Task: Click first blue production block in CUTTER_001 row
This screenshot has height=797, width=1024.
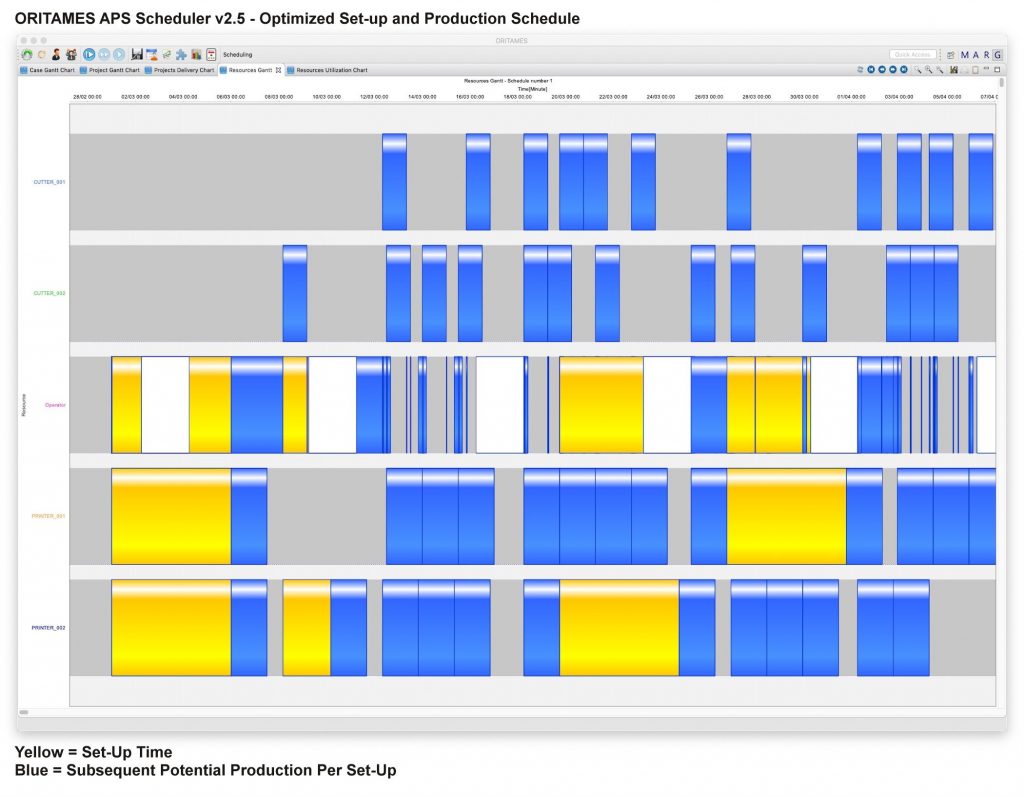Action: (394, 182)
